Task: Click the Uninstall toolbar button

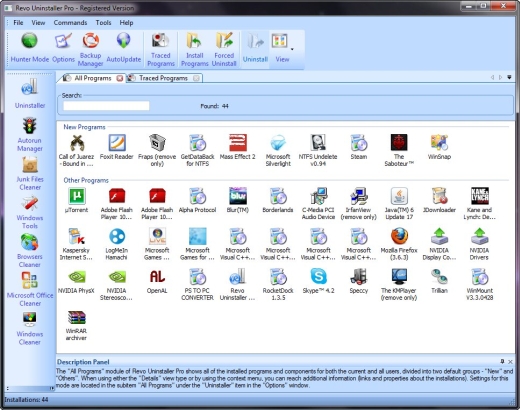Action: (x=255, y=48)
